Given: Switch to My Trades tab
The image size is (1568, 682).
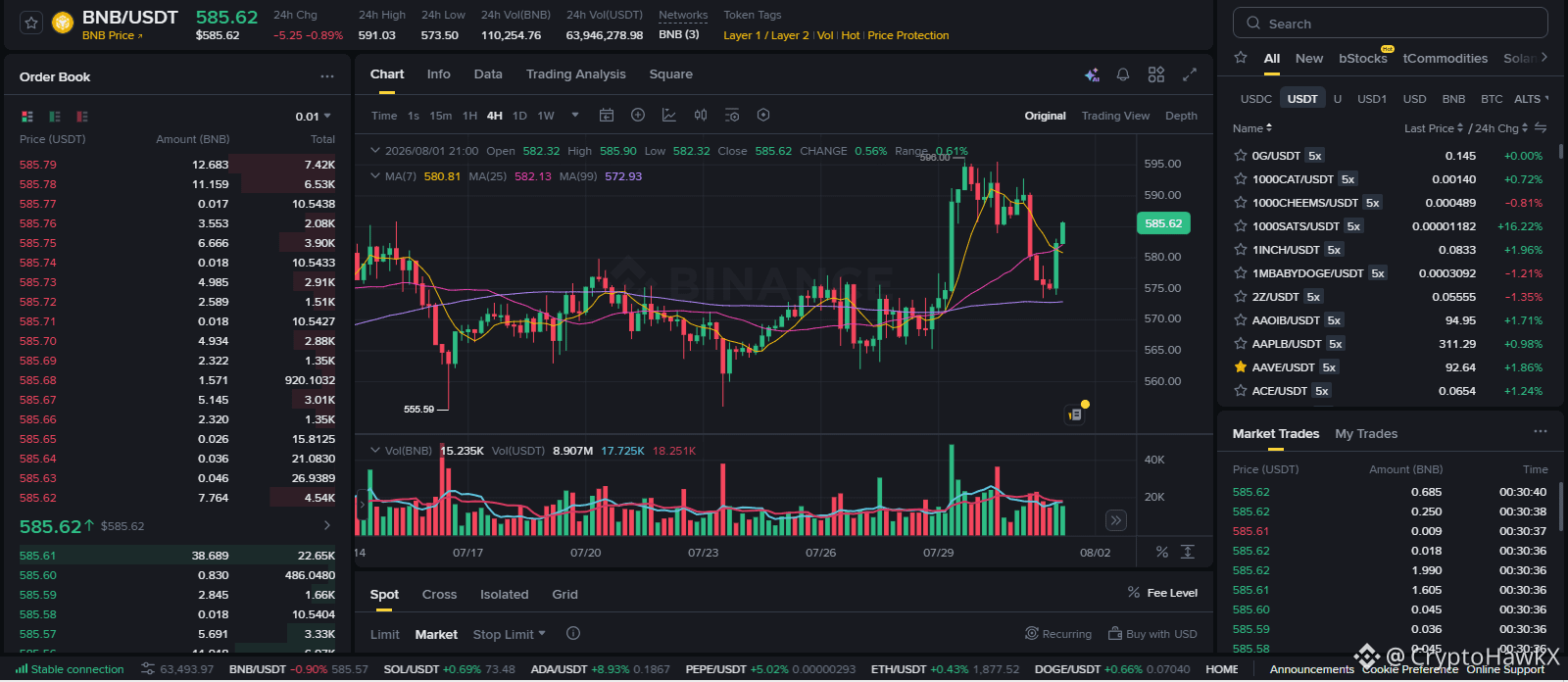Looking at the screenshot, I should click(1366, 433).
